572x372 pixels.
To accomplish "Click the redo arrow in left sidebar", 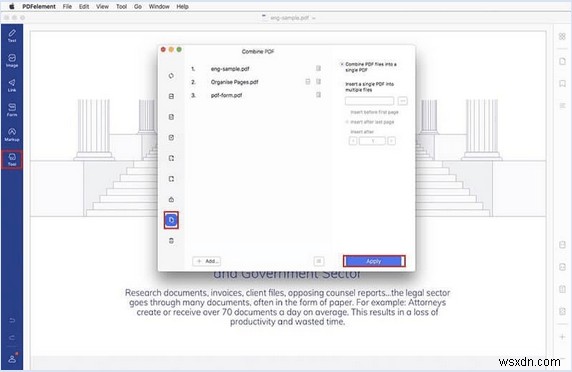I will [12, 337].
